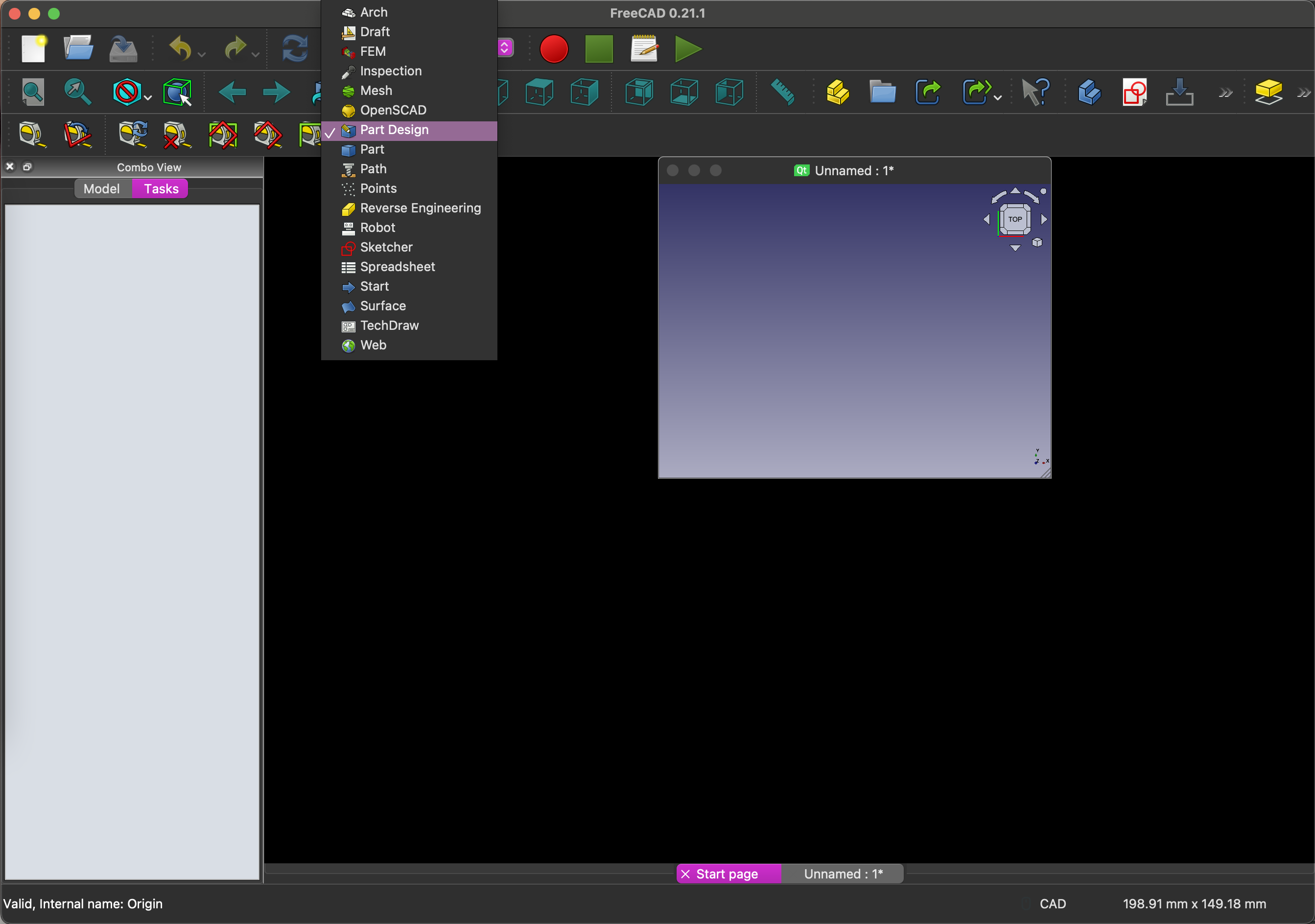Choose the Sketcher workbench
Image resolution: width=1315 pixels, height=924 pixels.
pos(409,247)
